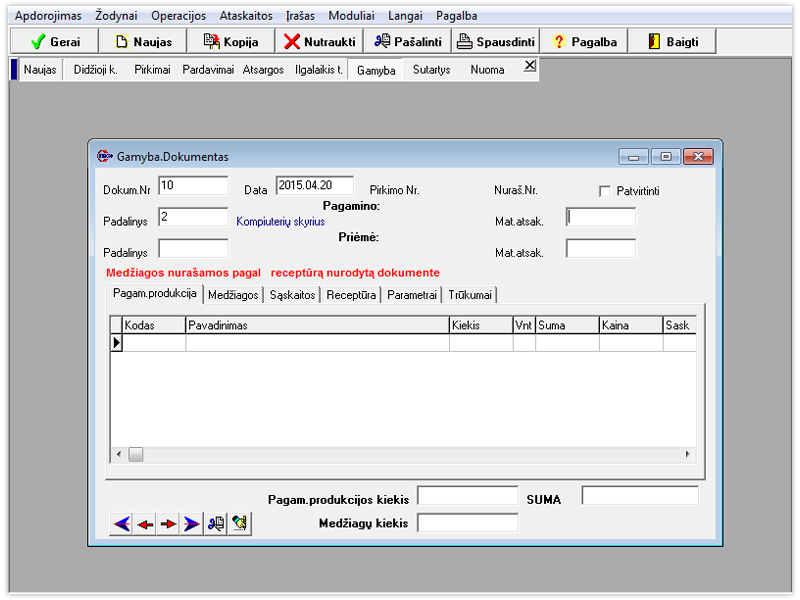Click the grid's horizontal scrollbar thumb

[x=136, y=454]
